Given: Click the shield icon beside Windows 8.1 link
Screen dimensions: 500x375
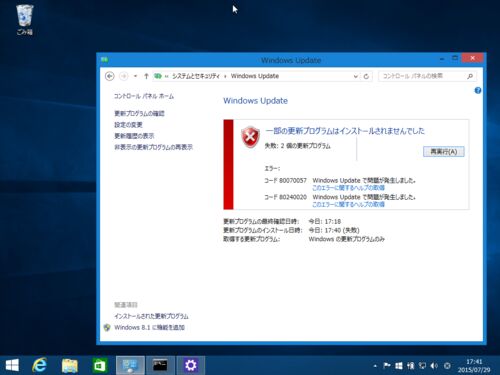Looking at the screenshot, I should (x=107, y=328).
